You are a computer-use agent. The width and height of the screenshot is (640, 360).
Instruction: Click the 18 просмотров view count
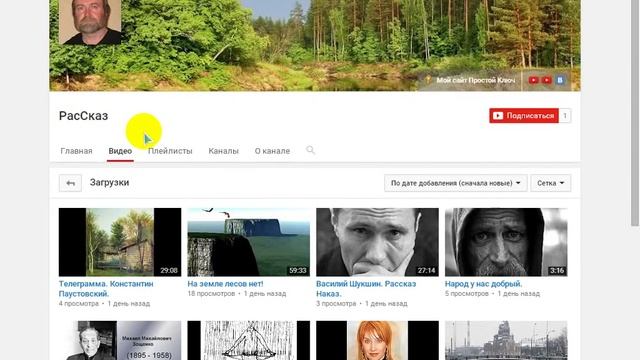[211, 294]
